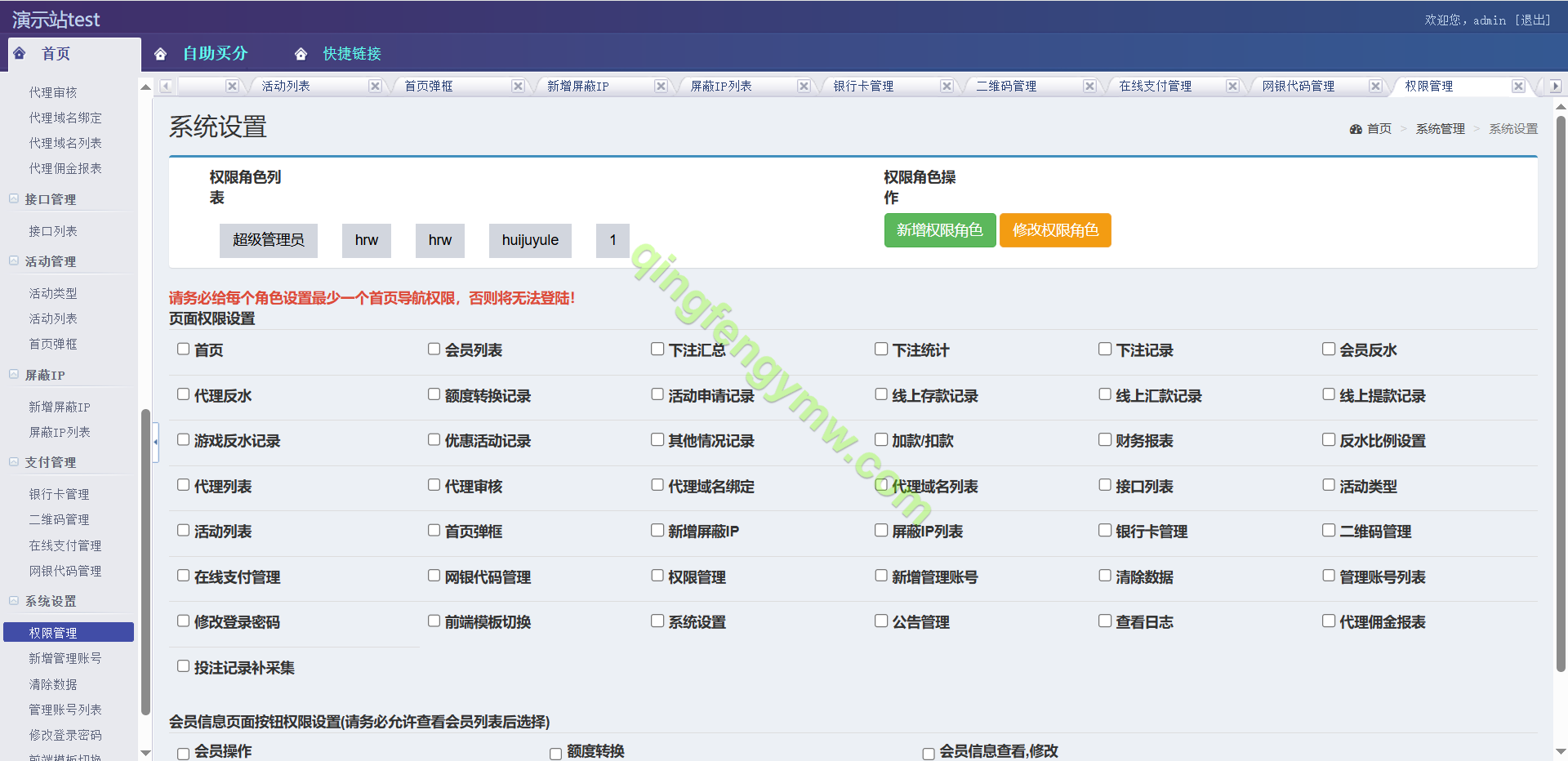Open 代理佣金报表 in the sidebar
1568x761 pixels.
65,168
